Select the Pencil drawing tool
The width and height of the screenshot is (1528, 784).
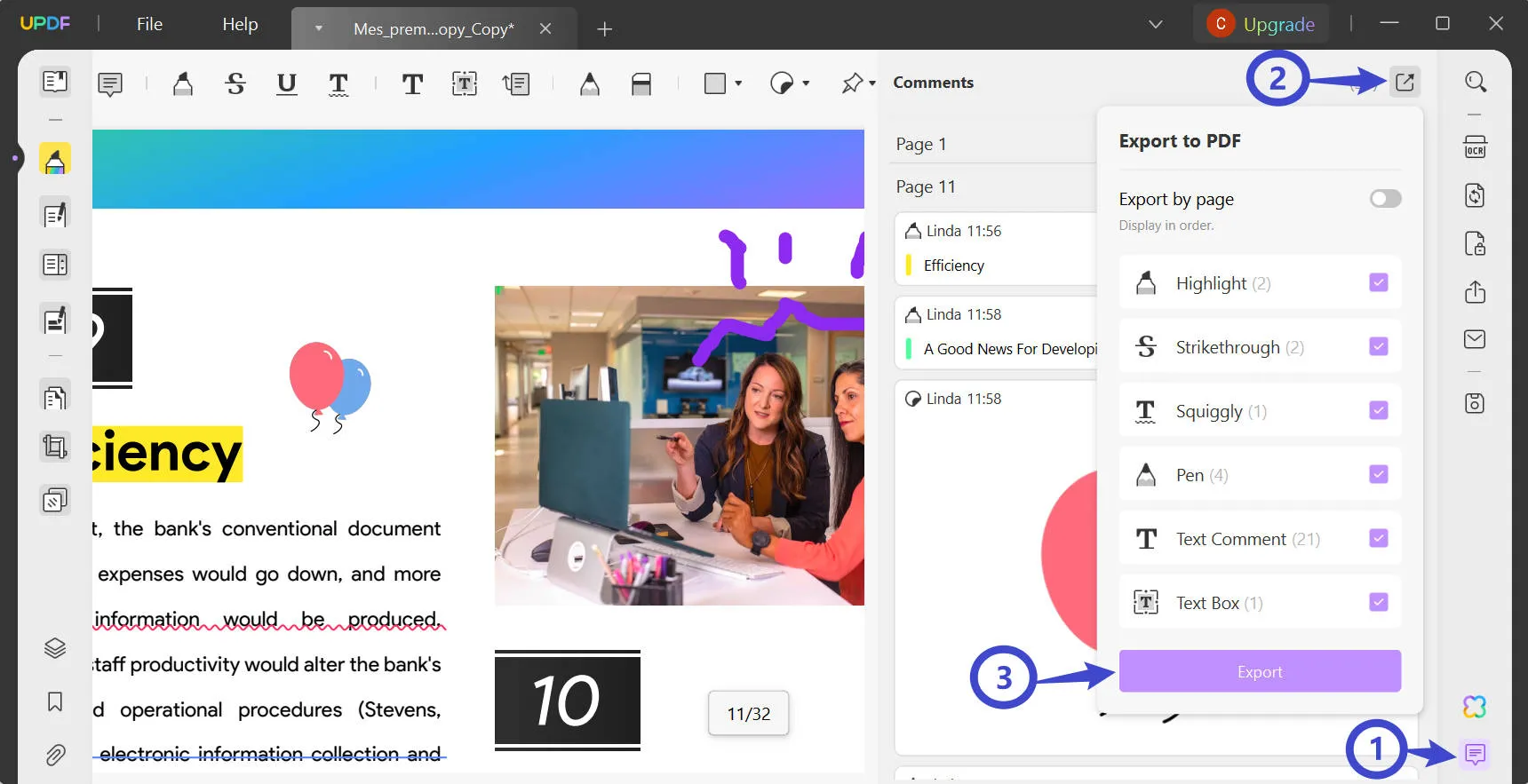(x=590, y=84)
